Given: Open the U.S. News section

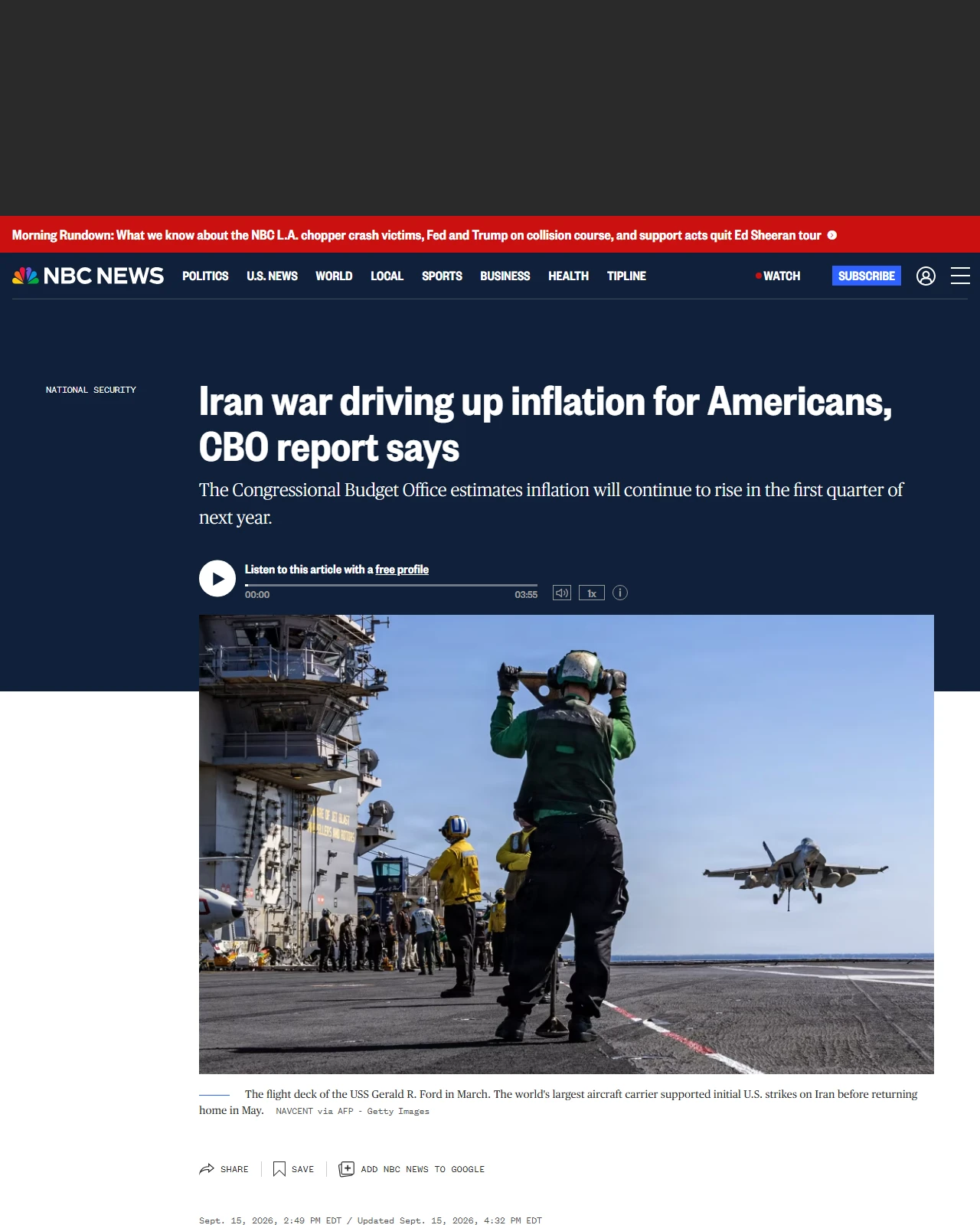Looking at the screenshot, I should pos(272,276).
